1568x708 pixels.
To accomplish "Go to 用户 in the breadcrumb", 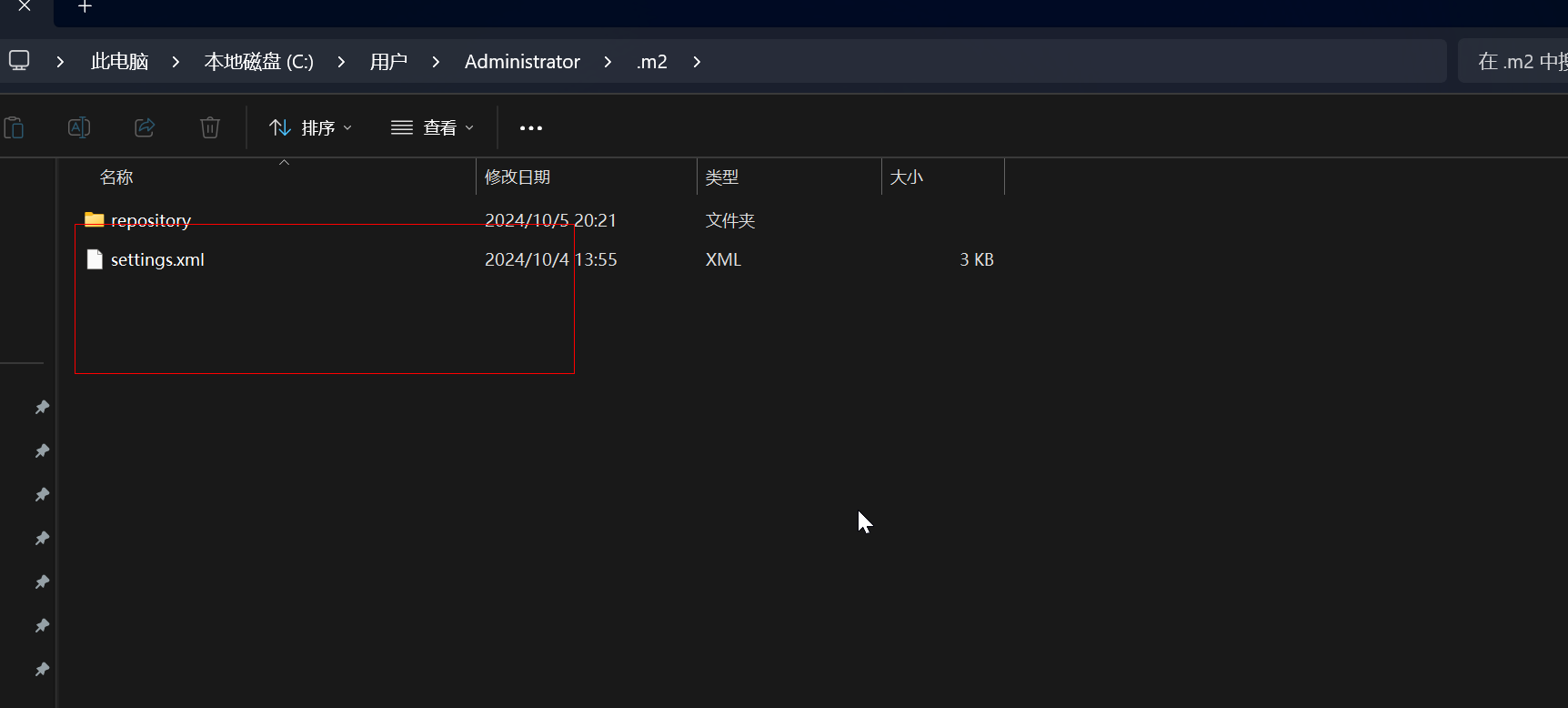I will pos(388,62).
